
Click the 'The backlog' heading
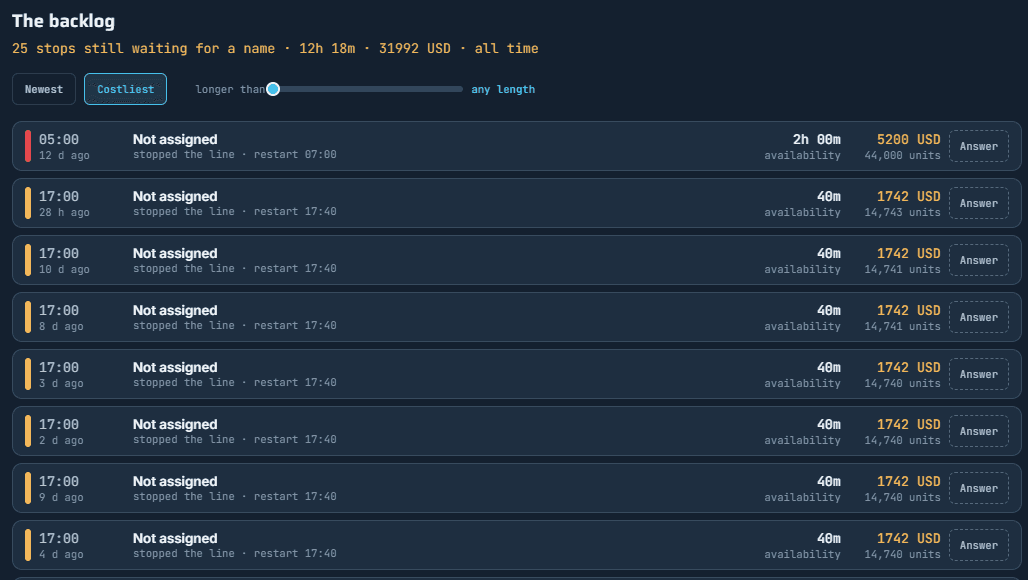pyautogui.click(x=64, y=21)
